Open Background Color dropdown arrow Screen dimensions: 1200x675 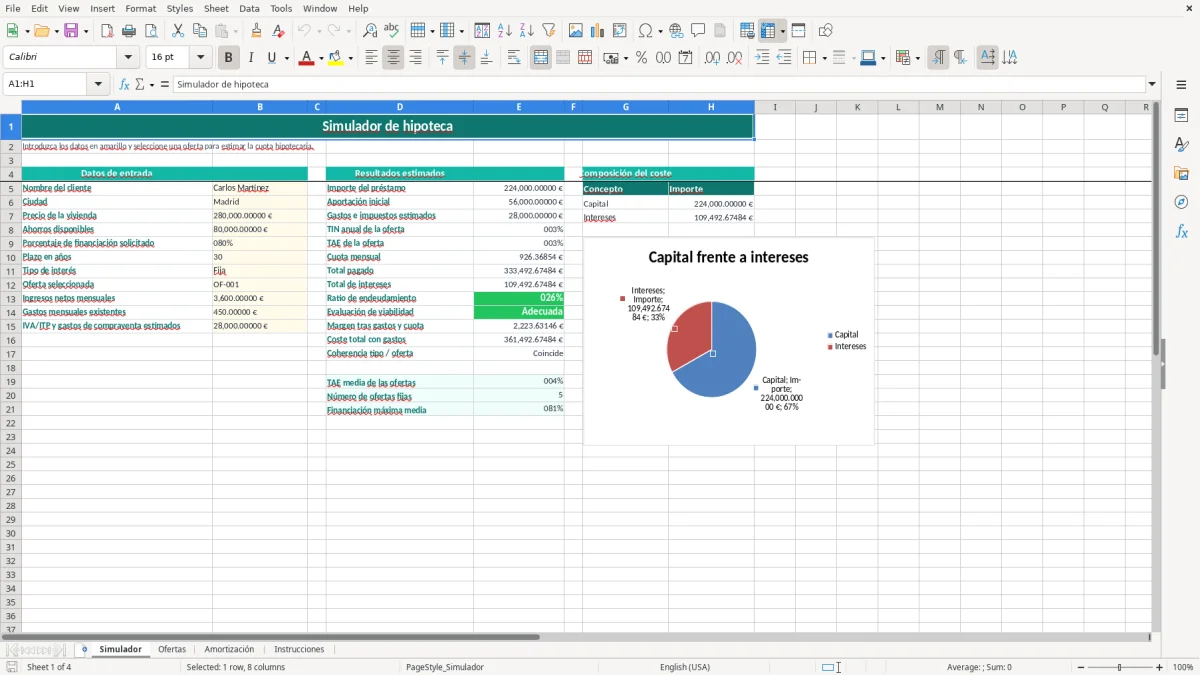350,58
